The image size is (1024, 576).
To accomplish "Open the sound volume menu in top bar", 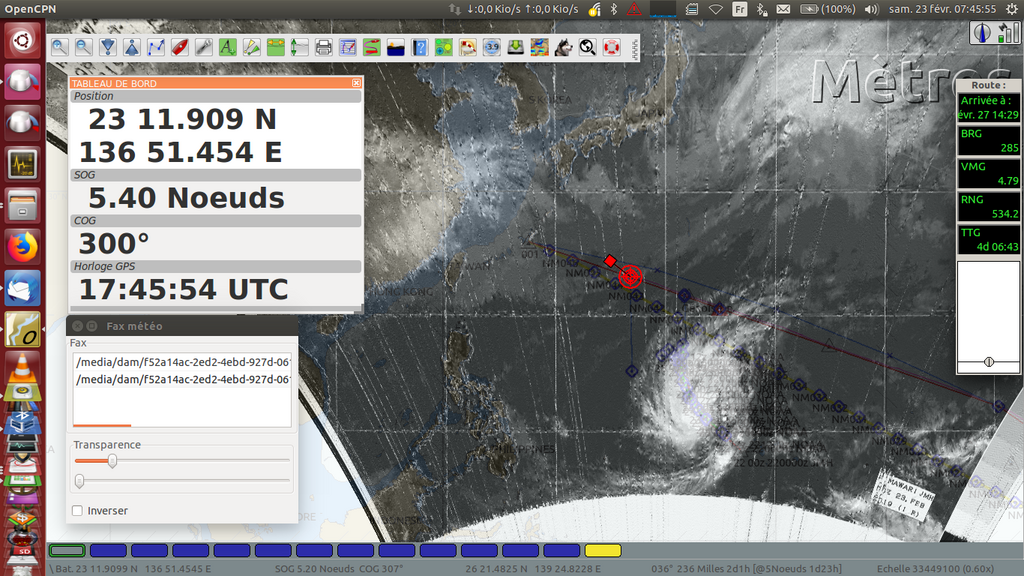I will tap(870, 9).
